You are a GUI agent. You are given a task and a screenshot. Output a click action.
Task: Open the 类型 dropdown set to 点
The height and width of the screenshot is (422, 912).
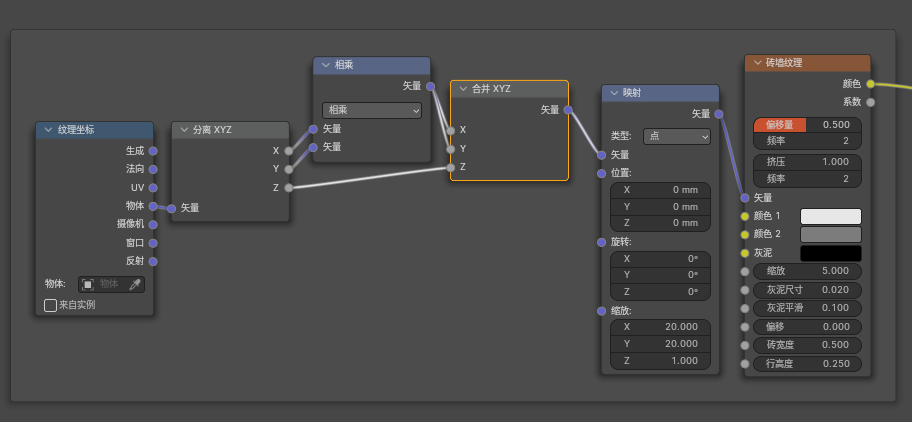click(x=676, y=136)
